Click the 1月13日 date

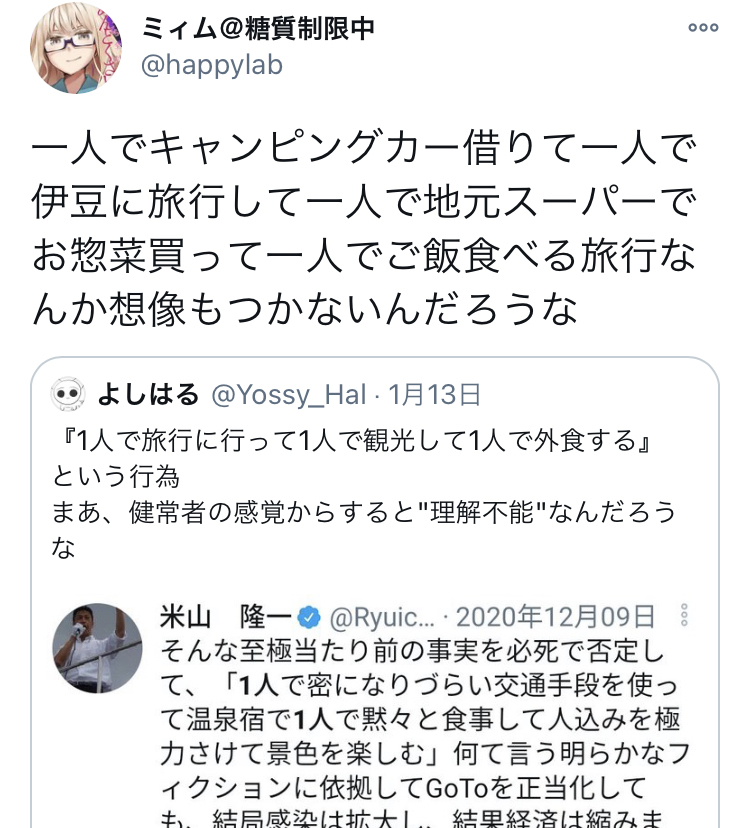435,394
